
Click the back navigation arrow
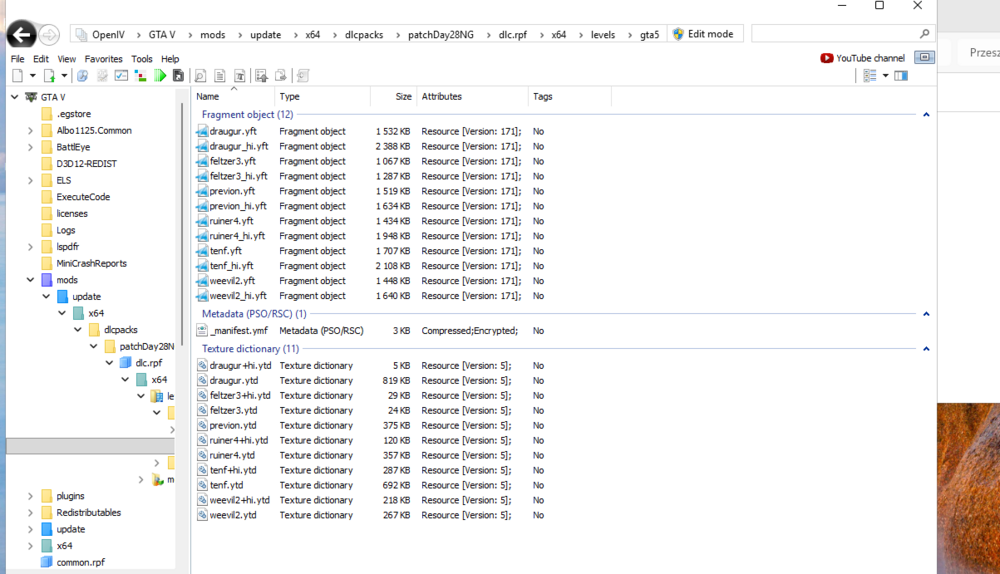coord(21,34)
